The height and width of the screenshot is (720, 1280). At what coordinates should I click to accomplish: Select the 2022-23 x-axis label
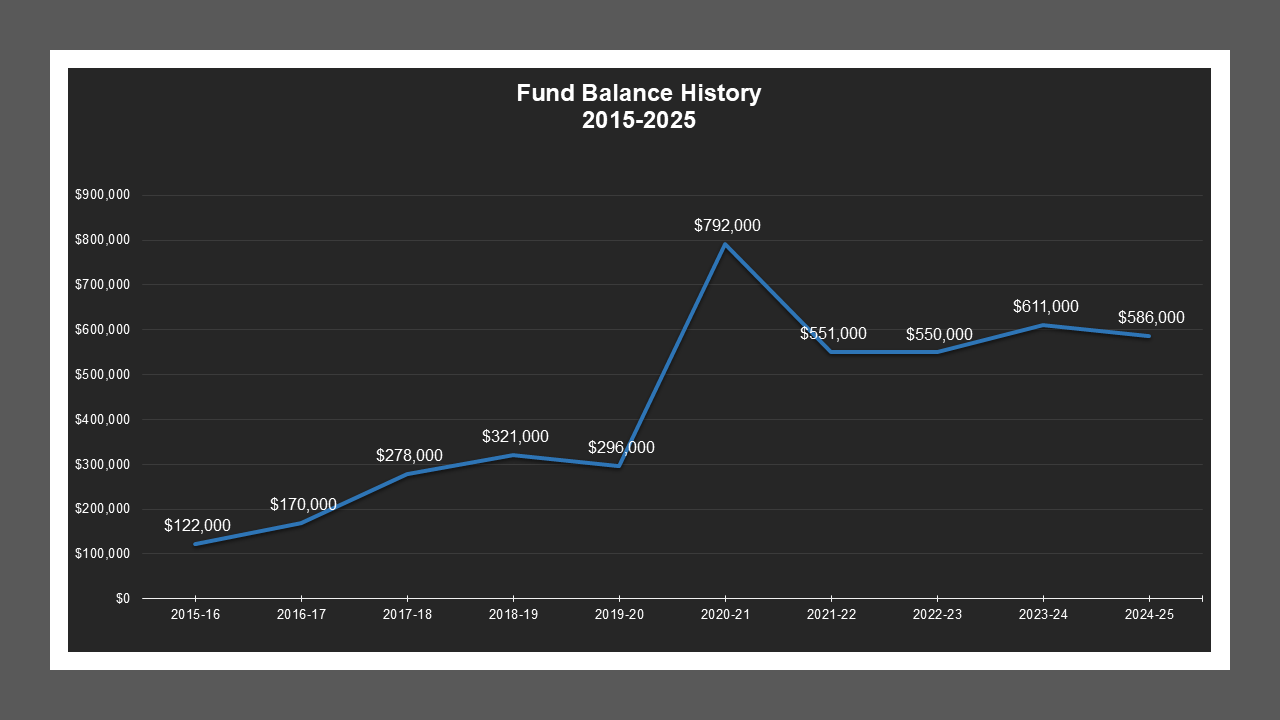tap(937, 615)
